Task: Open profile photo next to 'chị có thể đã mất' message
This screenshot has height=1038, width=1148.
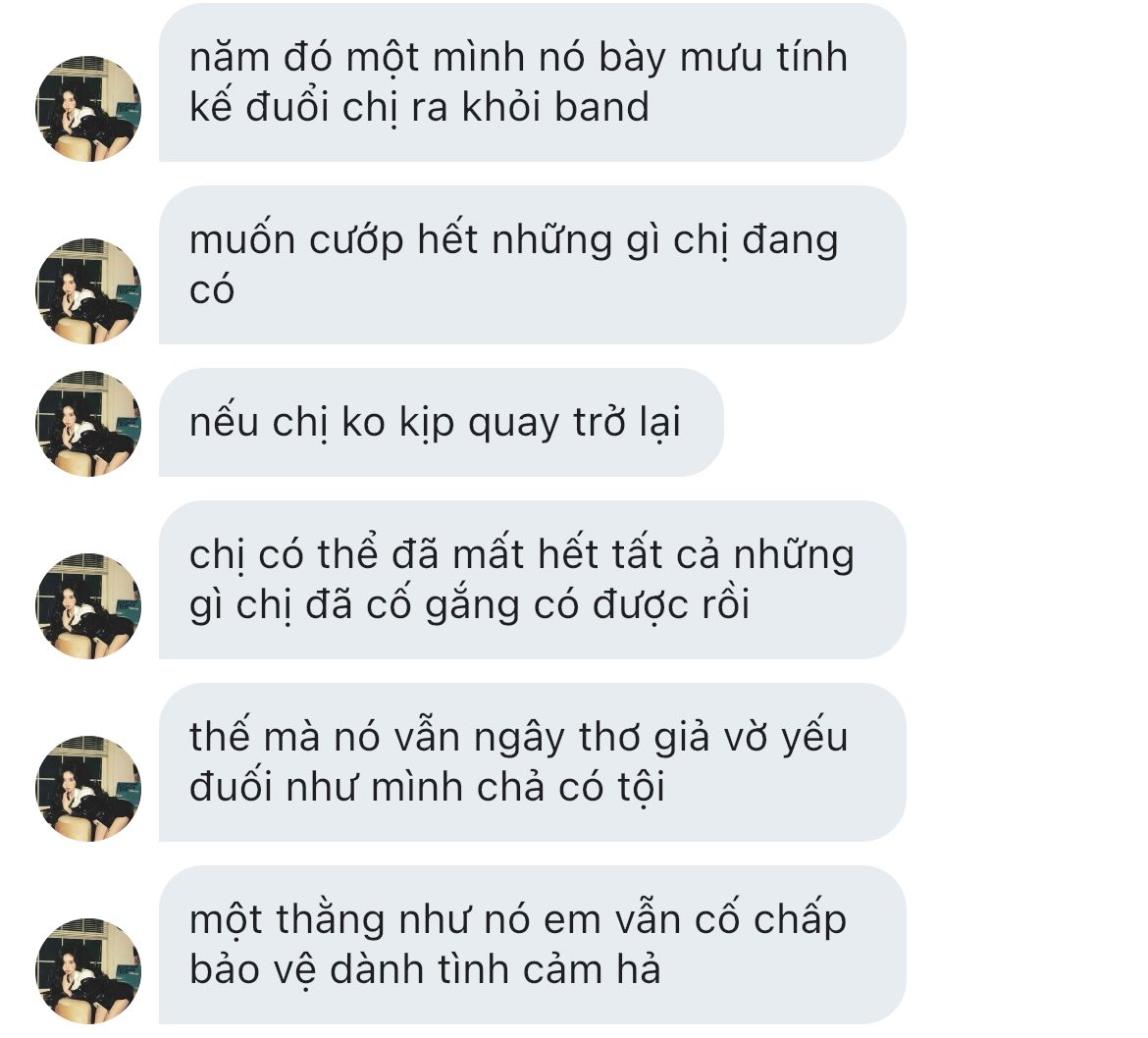Action: (x=88, y=606)
